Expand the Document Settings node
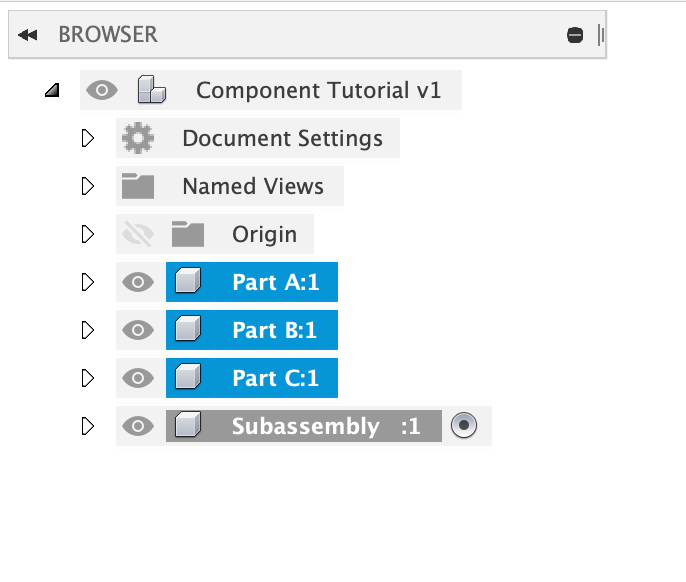This screenshot has height=582, width=686. click(87, 138)
